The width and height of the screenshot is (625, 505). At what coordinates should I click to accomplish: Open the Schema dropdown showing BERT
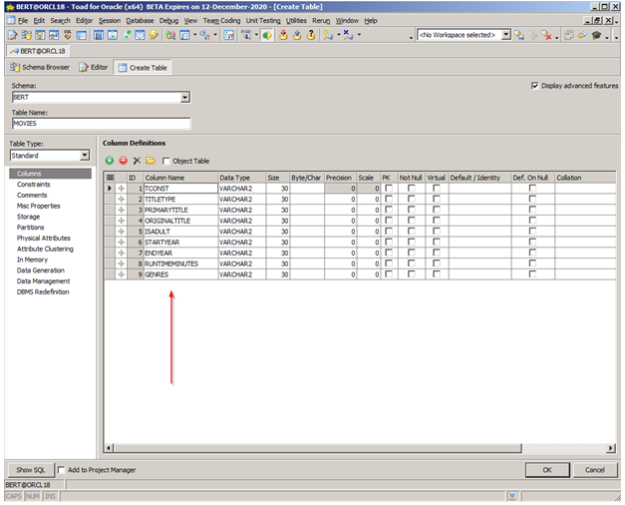point(185,97)
